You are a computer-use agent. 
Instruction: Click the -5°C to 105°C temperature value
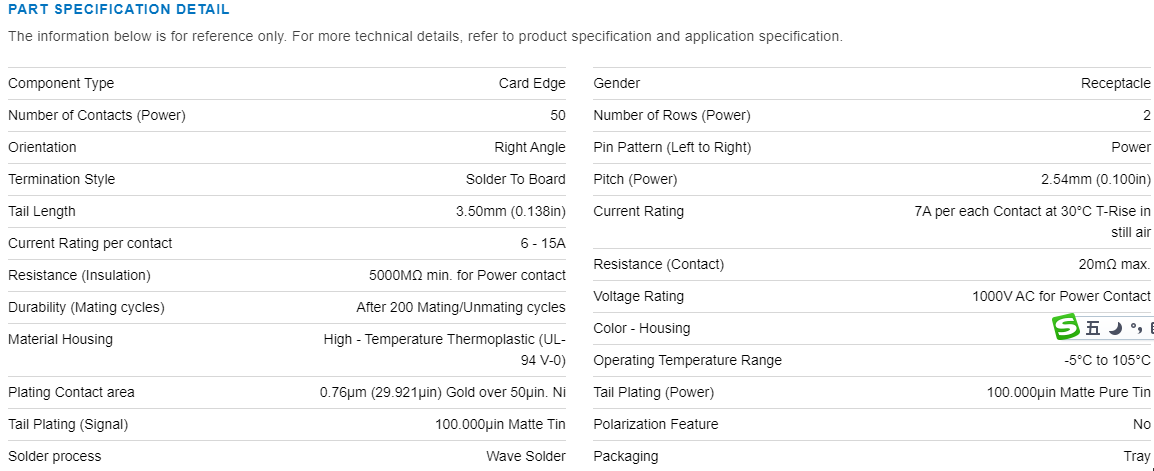1107,360
